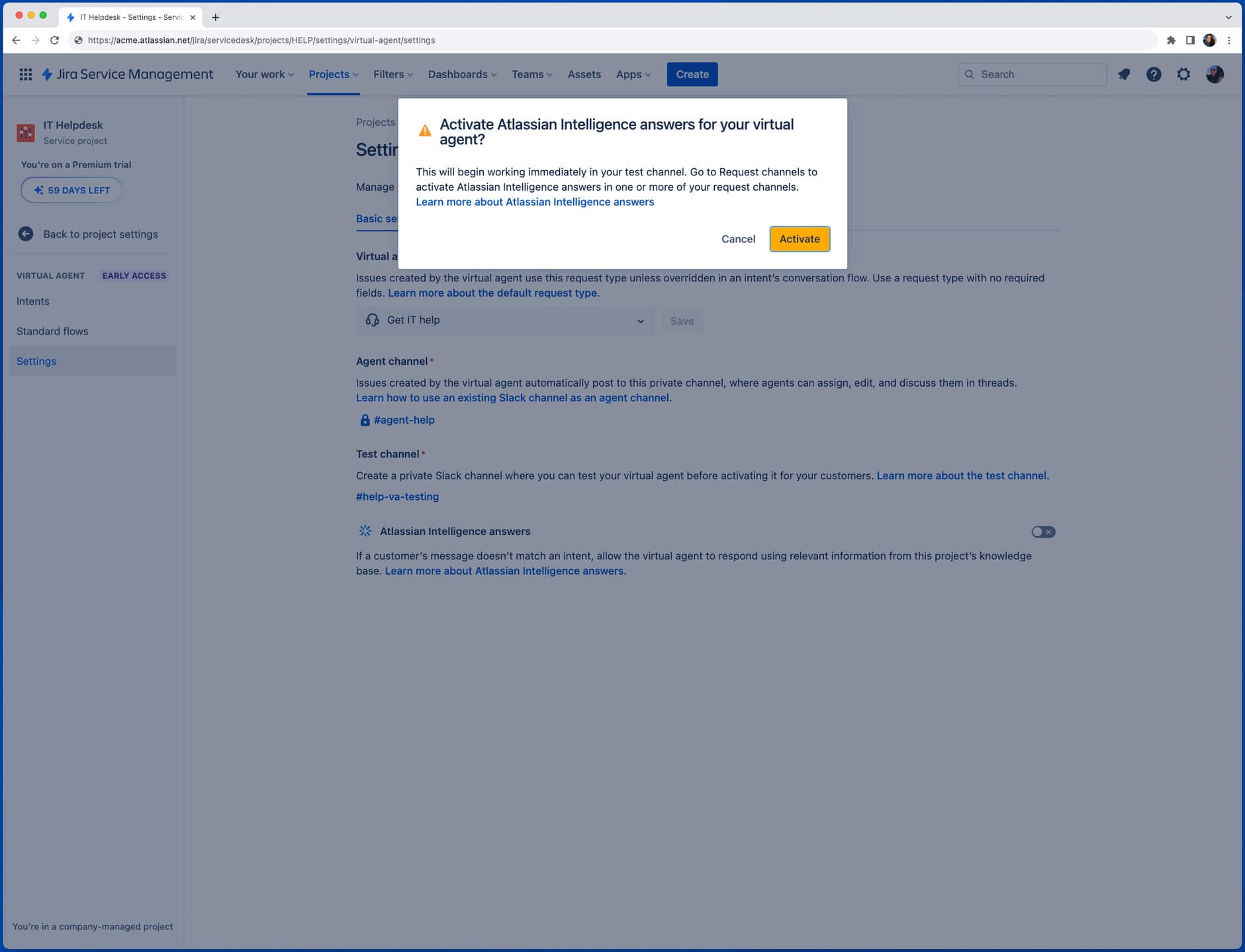The image size is (1245, 952).
Task: Open the browser extensions puzzle icon
Action: click(1171, 40)
